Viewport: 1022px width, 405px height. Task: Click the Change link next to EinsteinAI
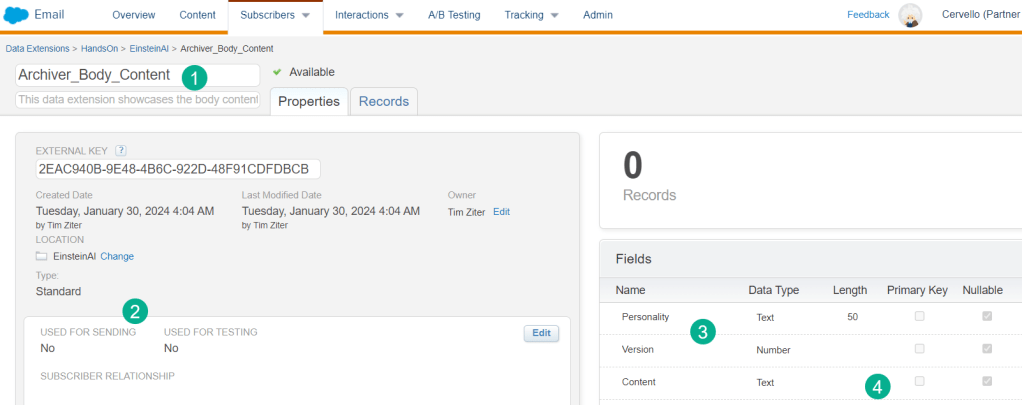click(117, 257)
